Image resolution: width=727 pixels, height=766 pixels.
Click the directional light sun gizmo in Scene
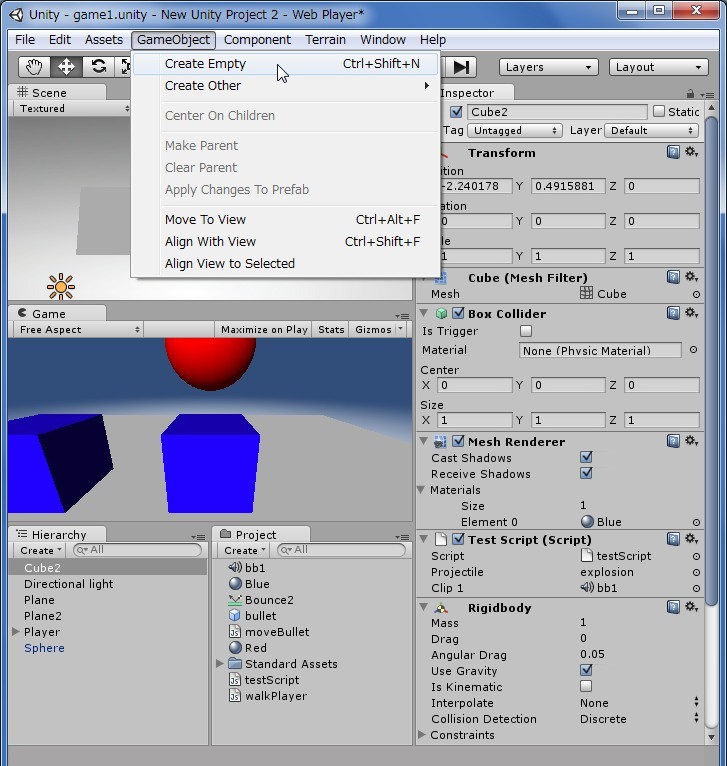(x=61, y=287)
